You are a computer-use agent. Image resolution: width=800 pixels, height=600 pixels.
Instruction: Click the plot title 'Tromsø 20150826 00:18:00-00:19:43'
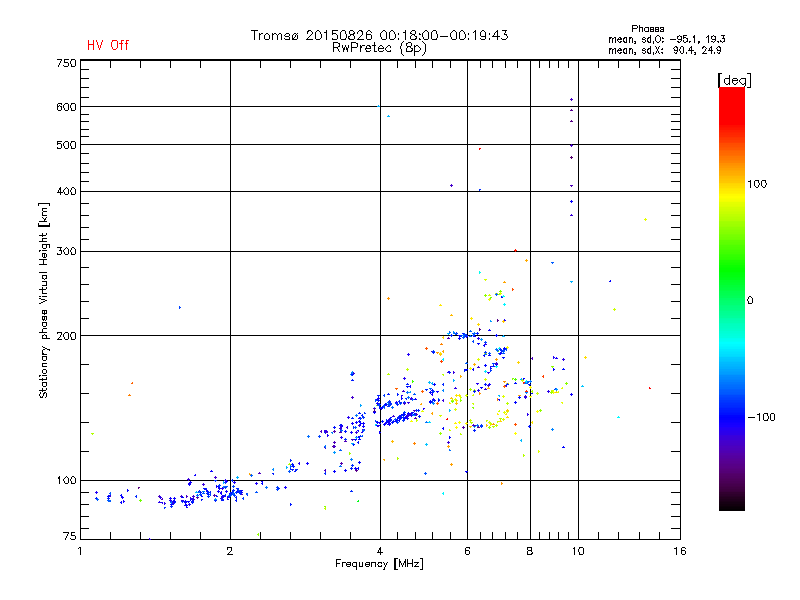coord(379,35)
